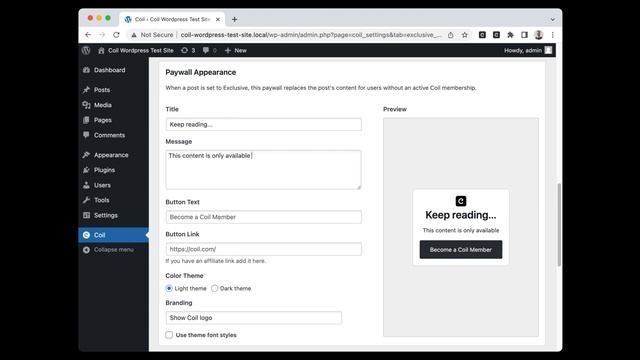Click the browser forward arrow
The height and width of the screenshot is (360, 640).
(x=102, y=35)
